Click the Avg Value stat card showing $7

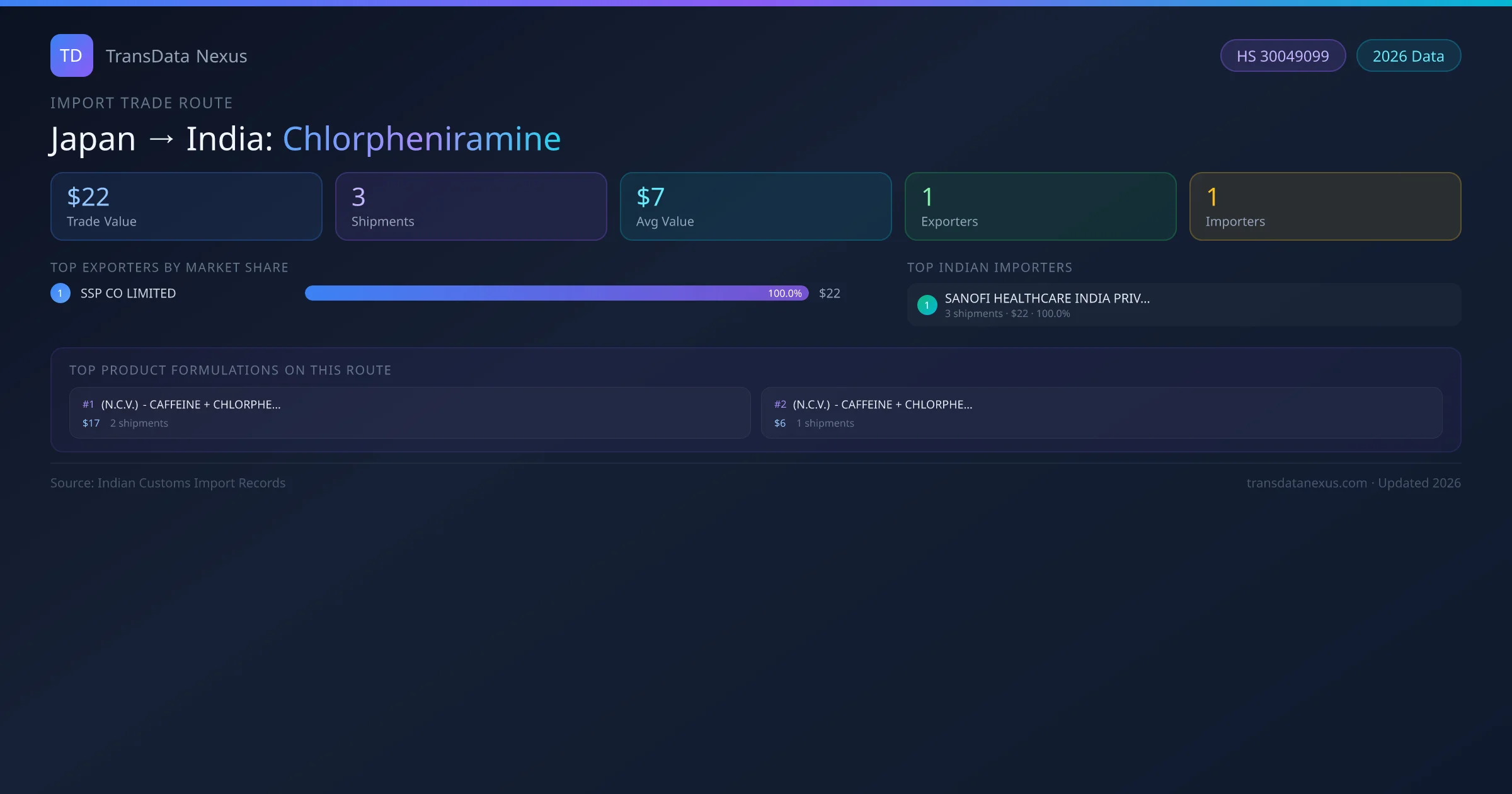point(755,206)
